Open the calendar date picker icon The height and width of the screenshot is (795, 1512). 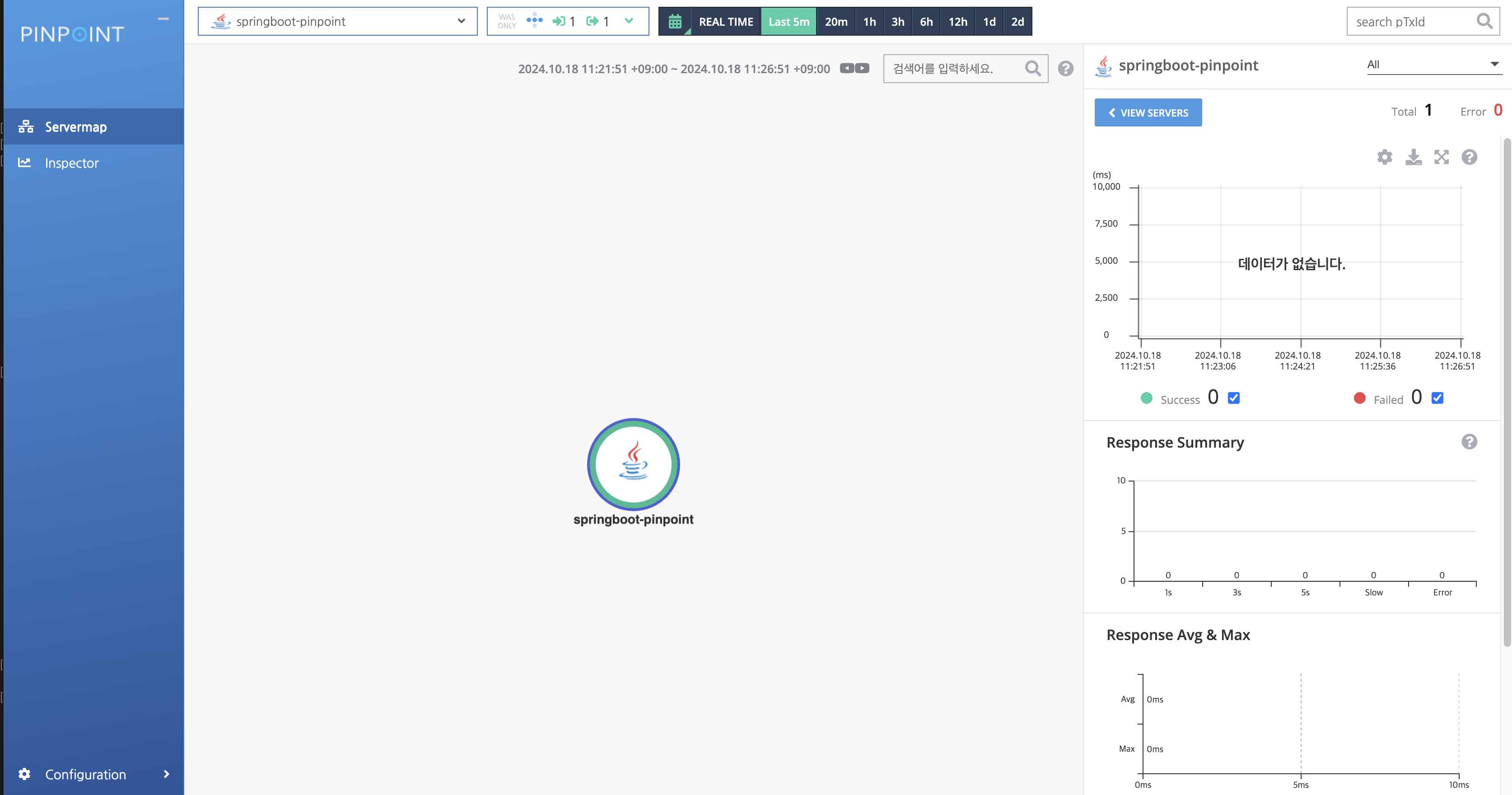click(x=675, y=22)
